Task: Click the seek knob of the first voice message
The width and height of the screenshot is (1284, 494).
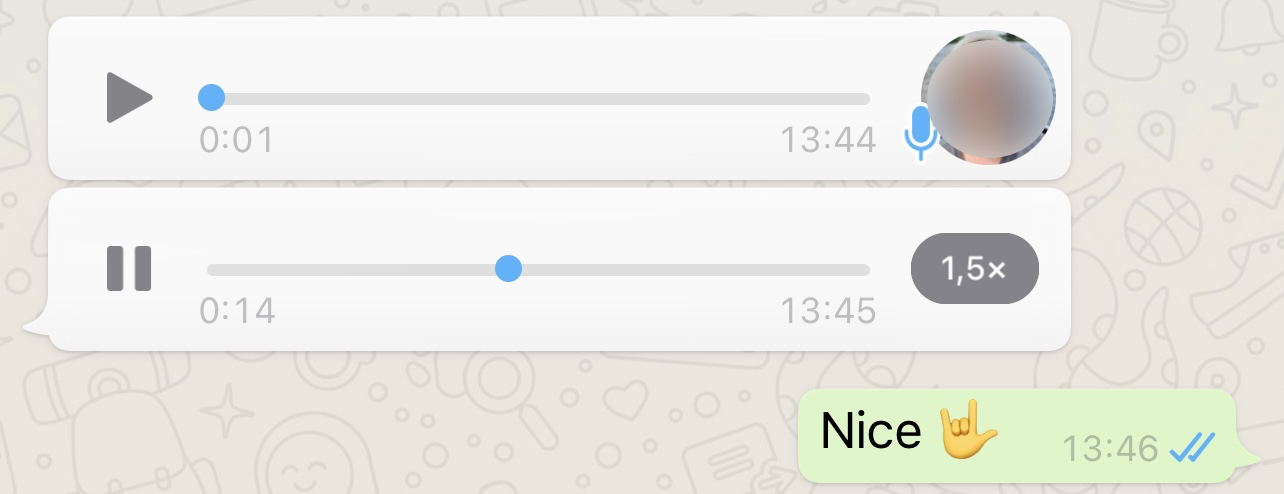Action: [211, 97]
